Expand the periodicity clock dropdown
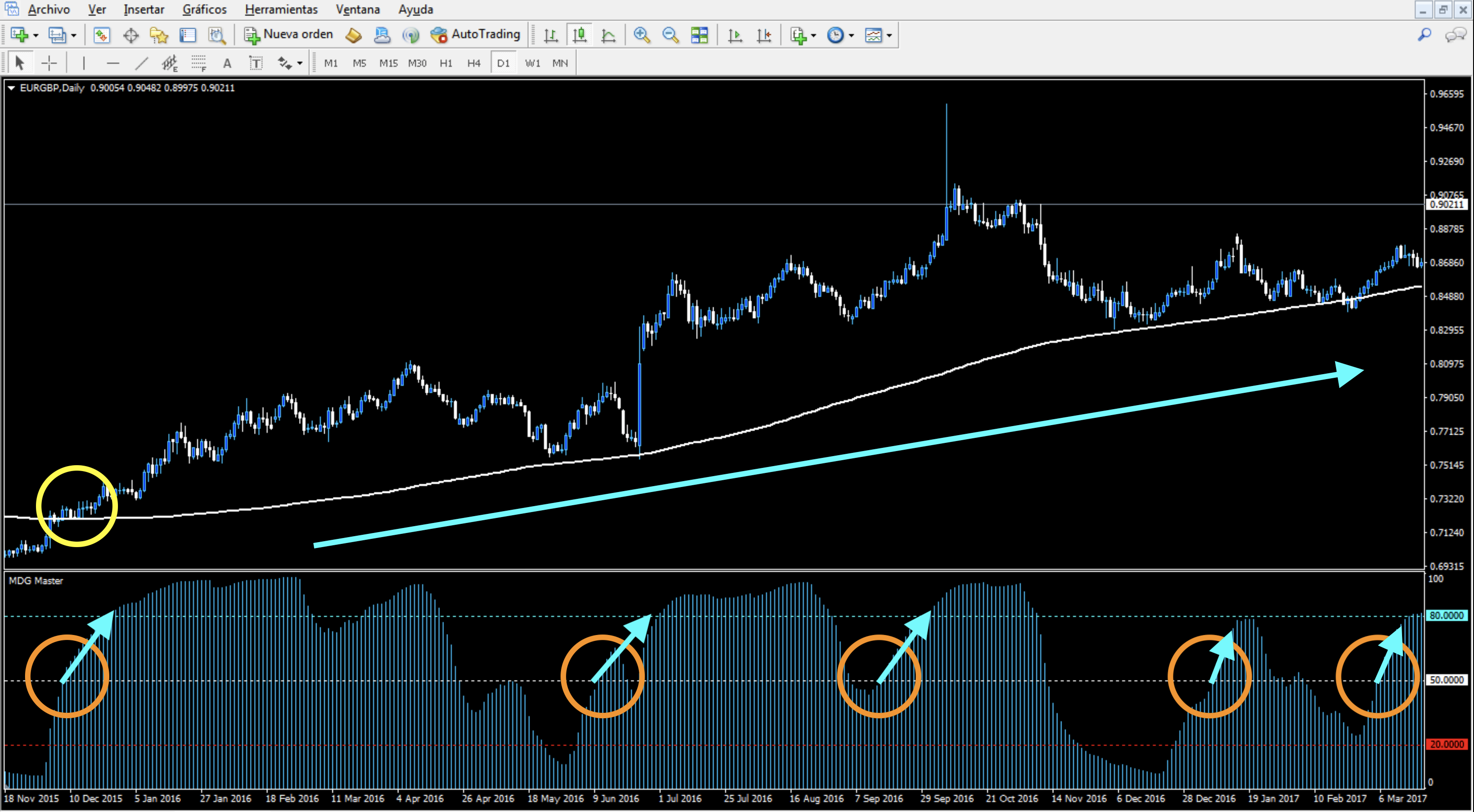The width and height of the screenshot is (1474, 812). pos(852,36)
